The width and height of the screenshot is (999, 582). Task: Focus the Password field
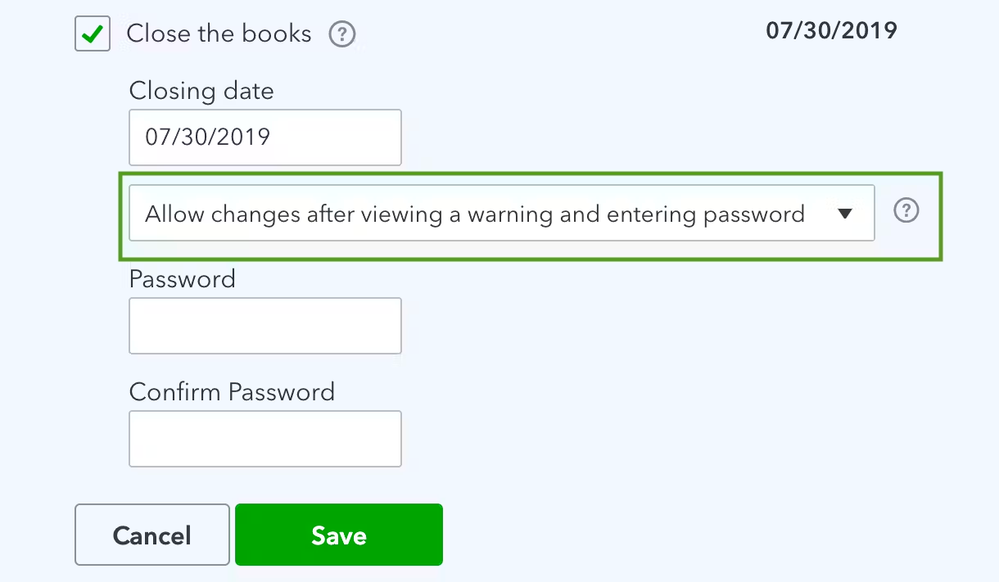coord(265,325)
